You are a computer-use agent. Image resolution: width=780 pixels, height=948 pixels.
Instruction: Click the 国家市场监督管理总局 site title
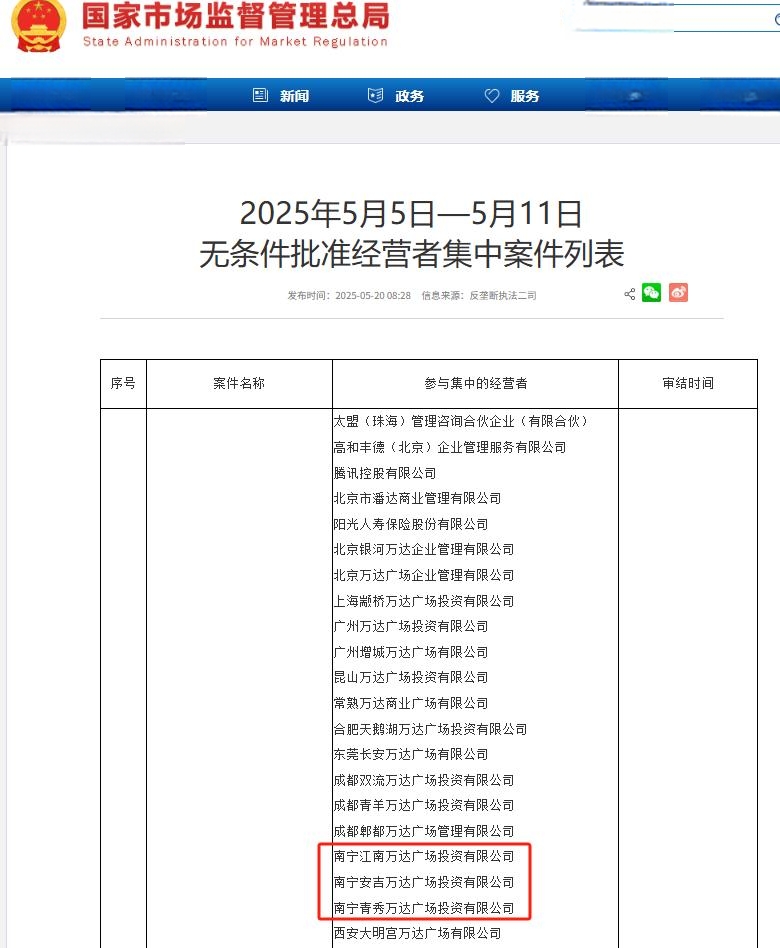pos(236,16)
